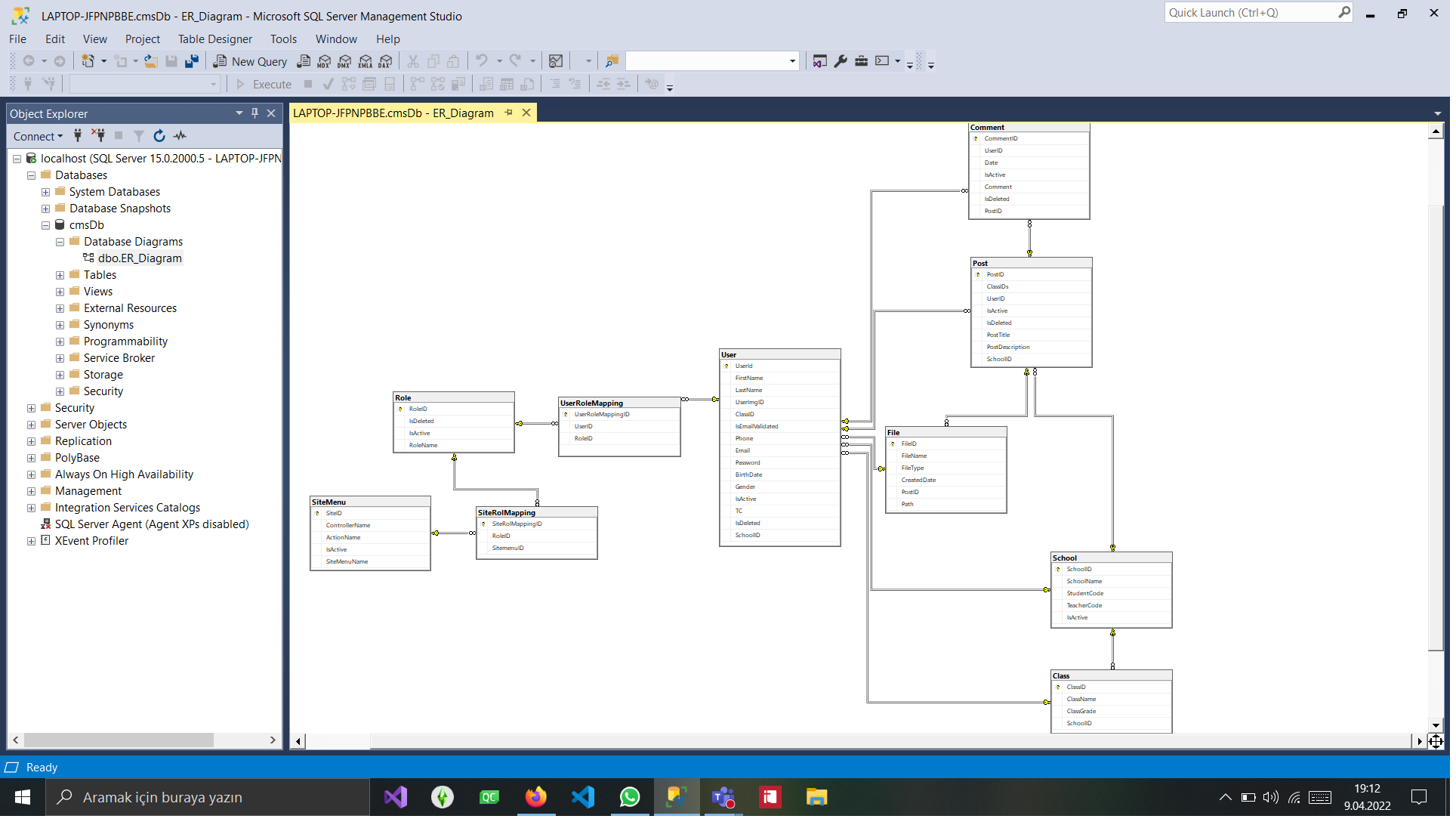
Task: Select the ER_Diagram document tab
Action: 393,113
